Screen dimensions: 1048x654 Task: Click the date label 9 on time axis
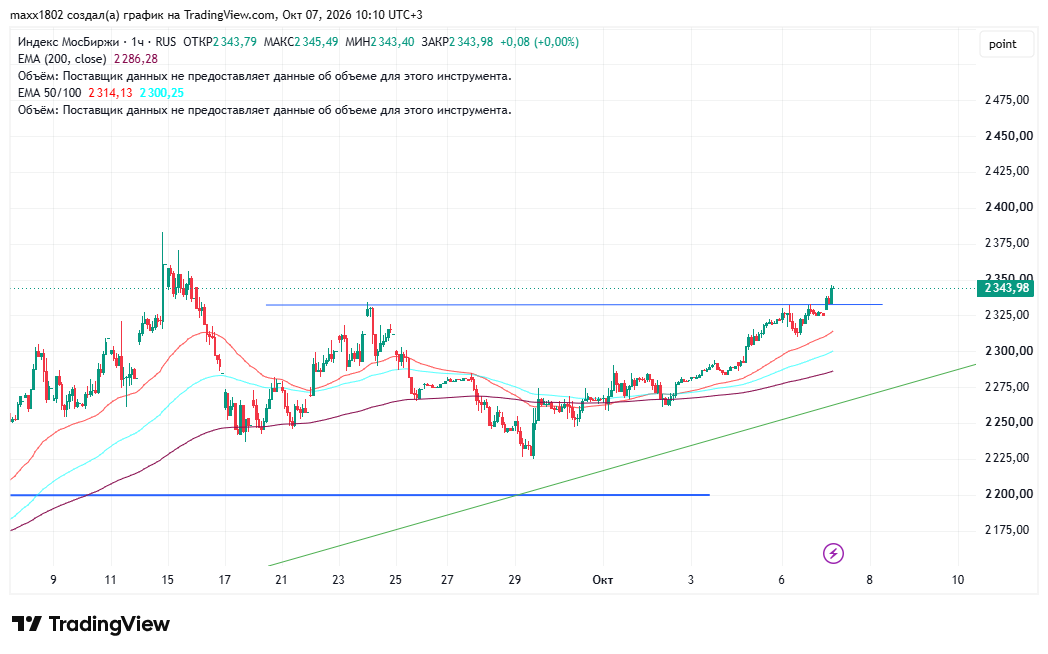click(x=53, y=580)
